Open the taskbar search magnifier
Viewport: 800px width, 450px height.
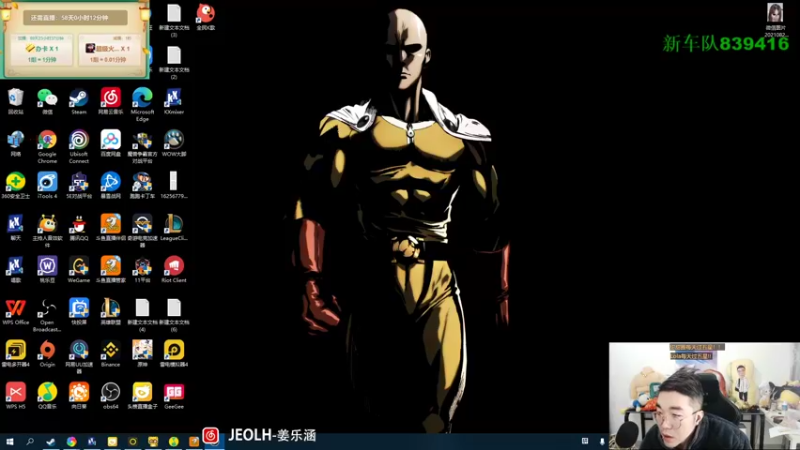click(x=30, y=442)
